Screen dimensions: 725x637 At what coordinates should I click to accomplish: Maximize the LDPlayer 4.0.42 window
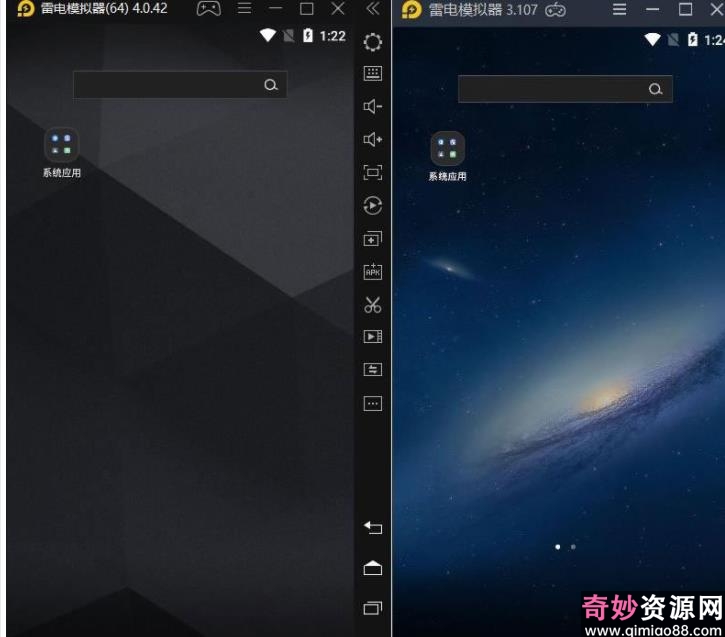pos(307,8)
